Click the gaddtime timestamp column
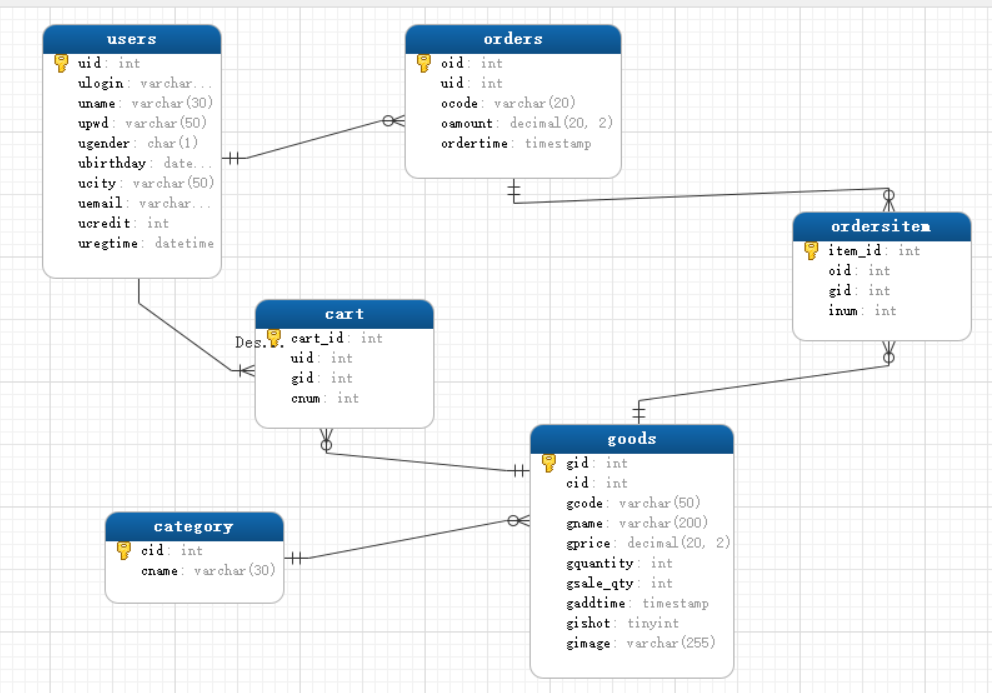This screenshot has width=992, height=693. click(x=638, y=603)
